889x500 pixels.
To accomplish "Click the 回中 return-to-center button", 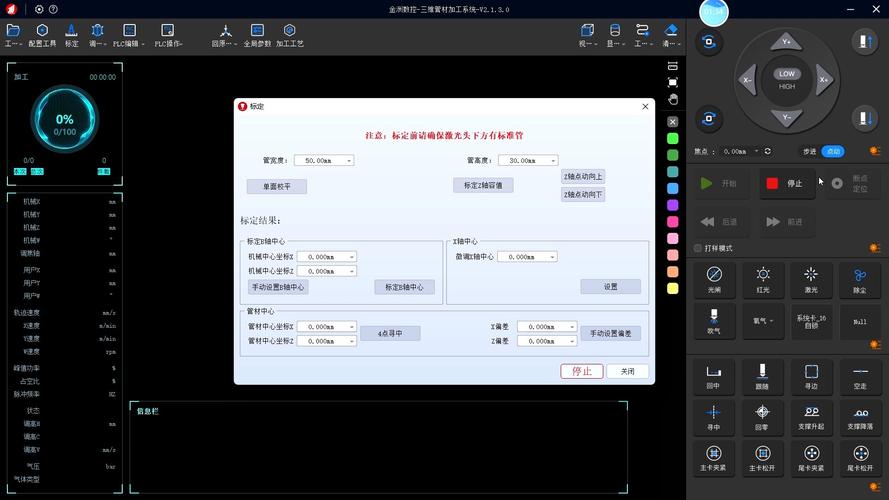I will tap(713, 376).
